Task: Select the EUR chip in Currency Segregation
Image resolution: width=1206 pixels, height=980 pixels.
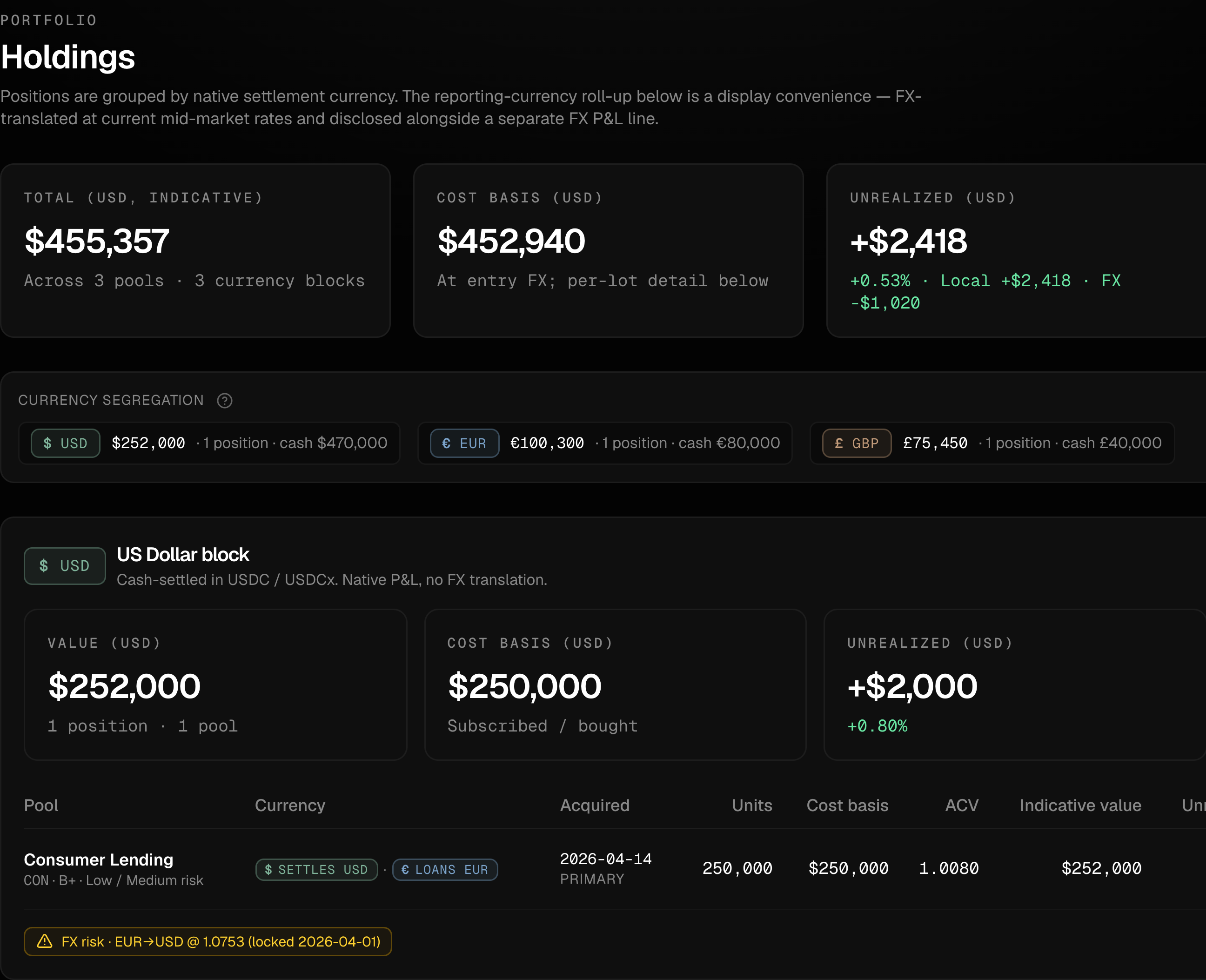Action: tap(464, 443)
